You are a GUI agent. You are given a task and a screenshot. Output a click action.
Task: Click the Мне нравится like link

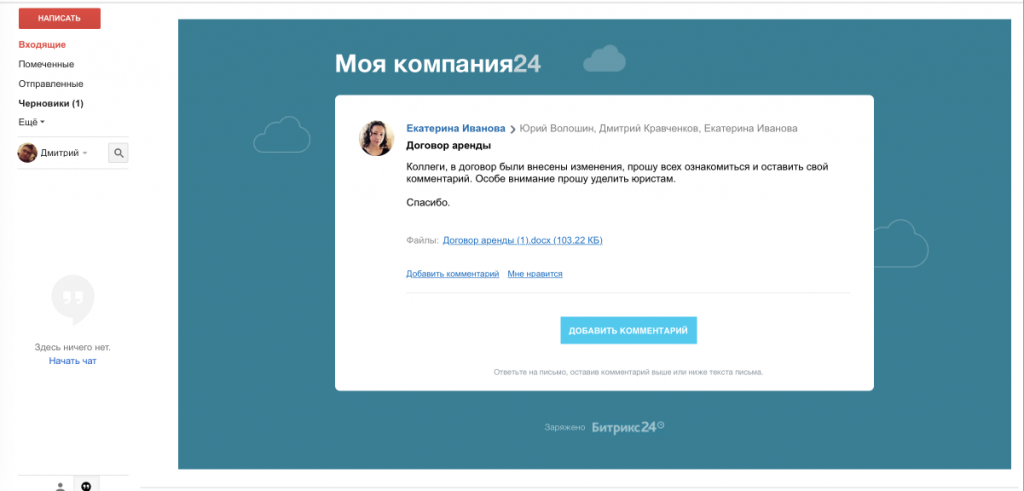pos(535,274)
